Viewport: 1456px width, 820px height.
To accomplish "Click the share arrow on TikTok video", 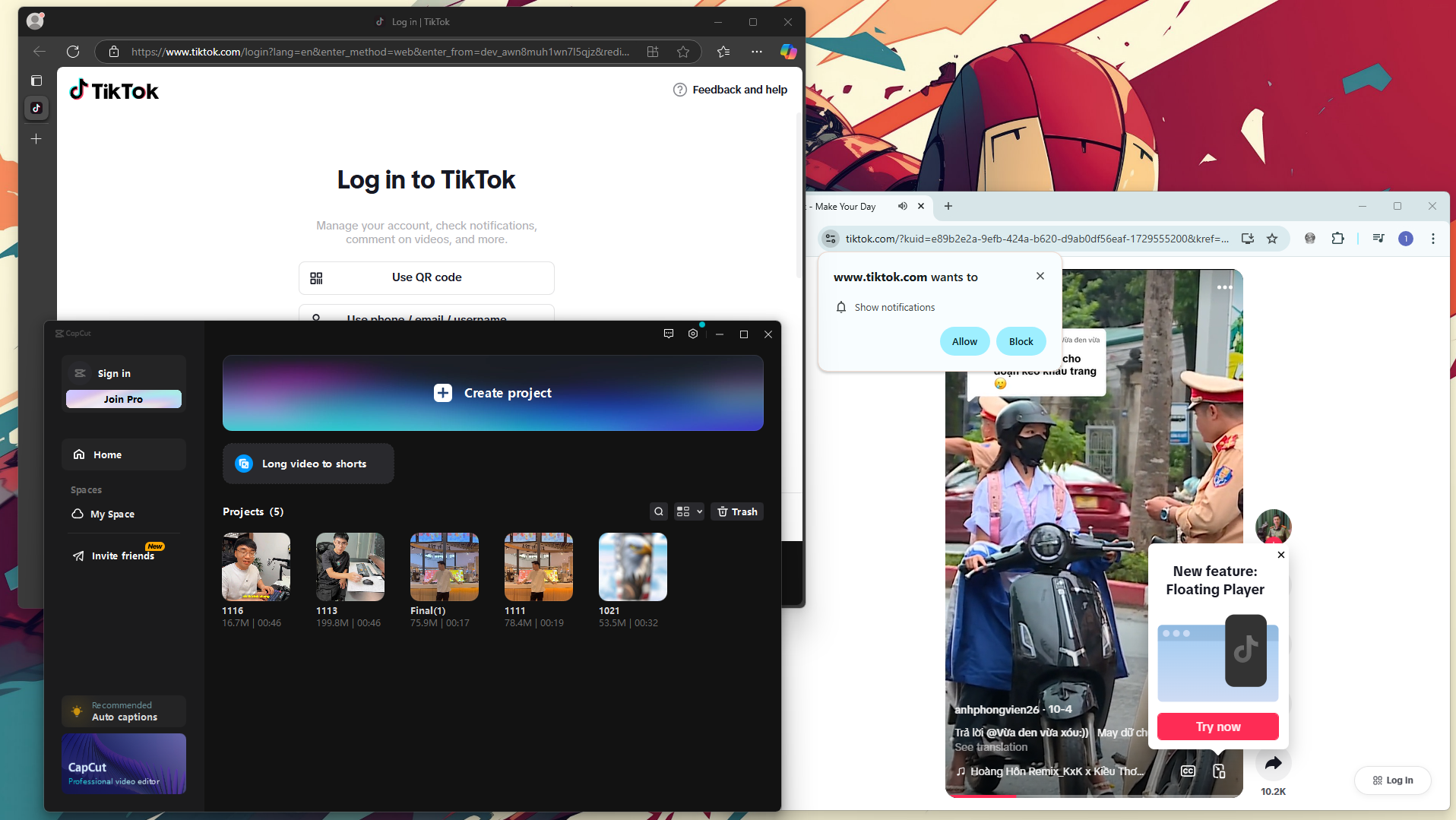I will pos(1273,763).
